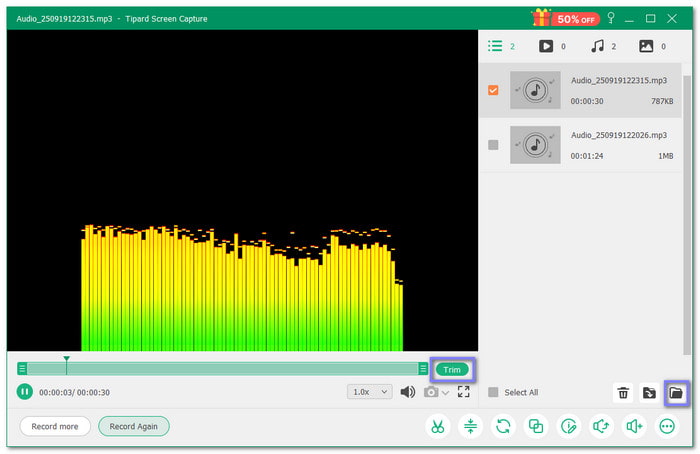Uncheck the Audio_250919122315.mp3 checkbox
Image resolution: width=700 pixels, height=454 pixels.
pos(493,90)
